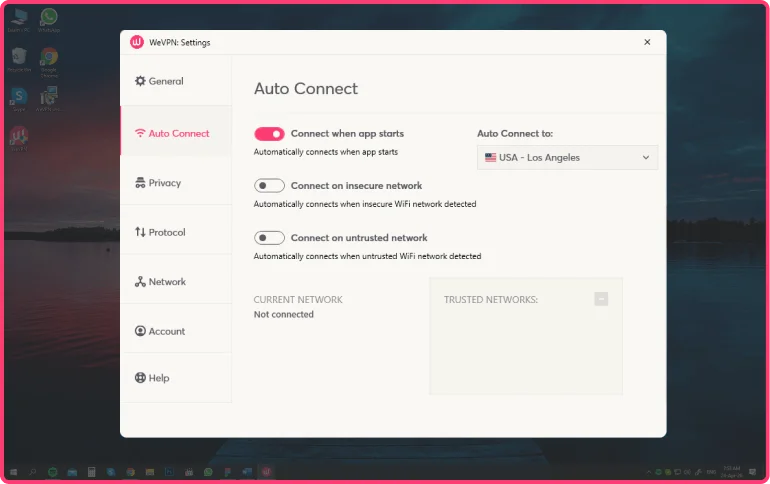Viewport: 770px width, 484px height.
Task: Click the Google Chrome desktop shortcut
Action: tap(49, 62)
